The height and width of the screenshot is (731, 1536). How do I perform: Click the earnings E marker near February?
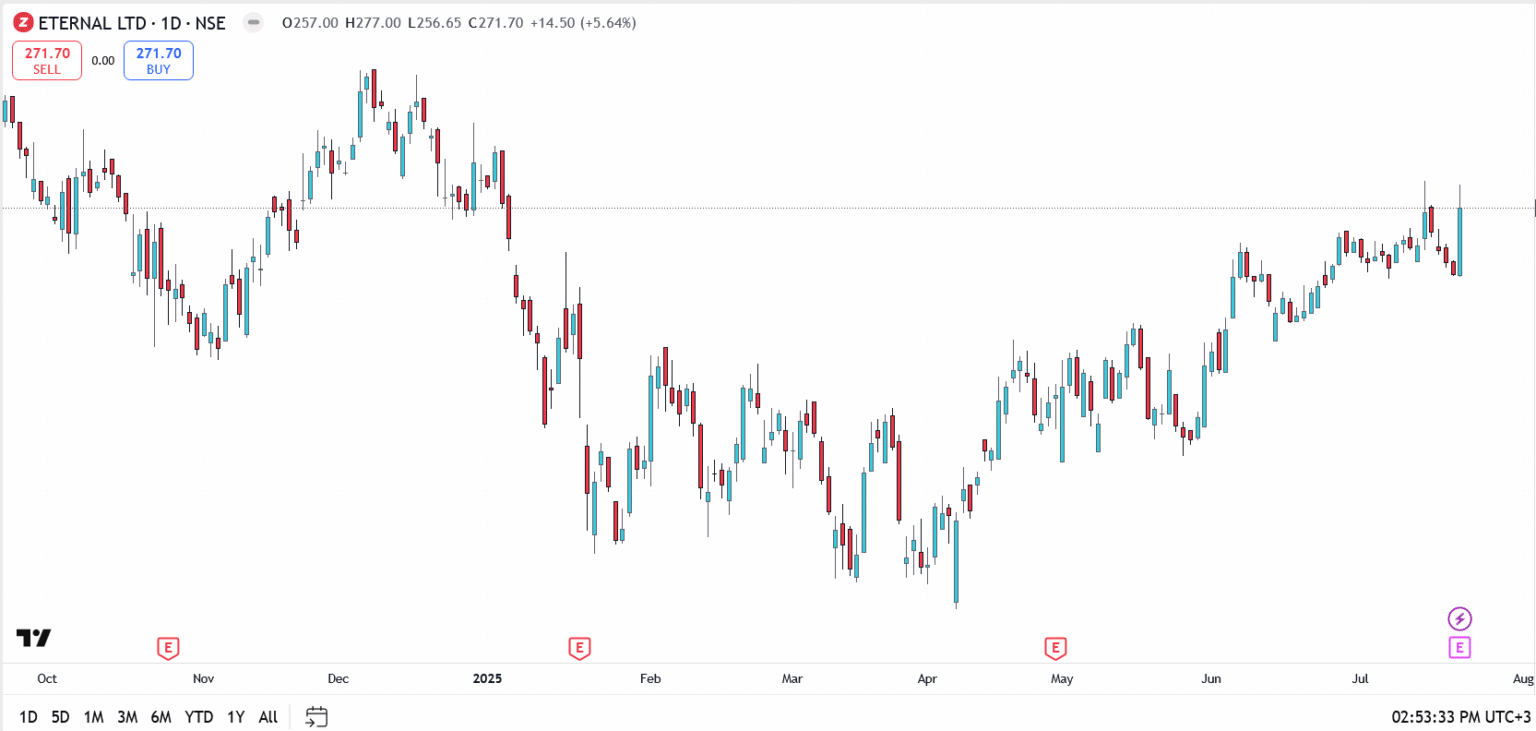click(578, 649)
